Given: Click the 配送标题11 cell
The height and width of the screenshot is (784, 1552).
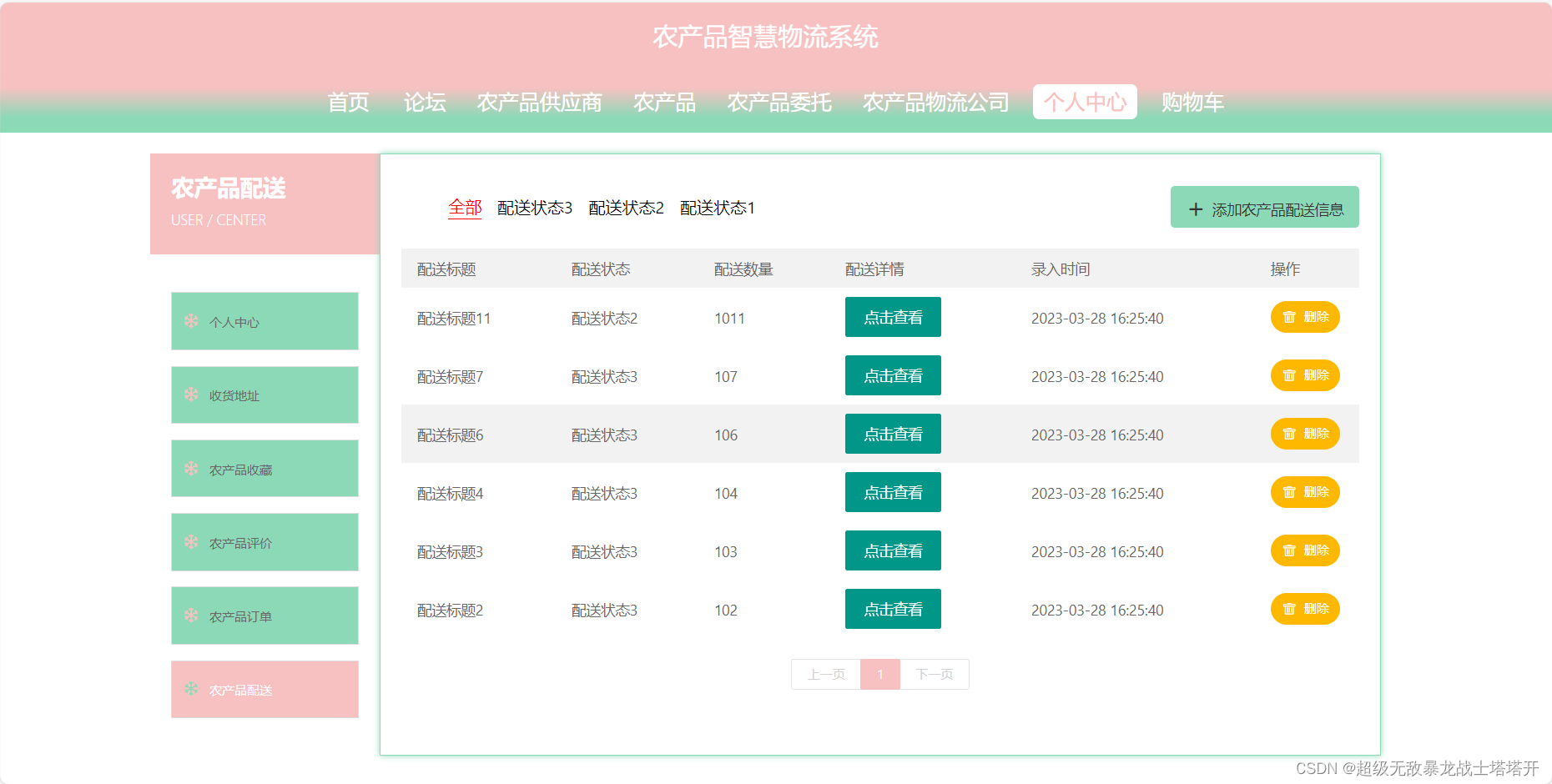Looking at the screenshot, I should click(454, 319).
